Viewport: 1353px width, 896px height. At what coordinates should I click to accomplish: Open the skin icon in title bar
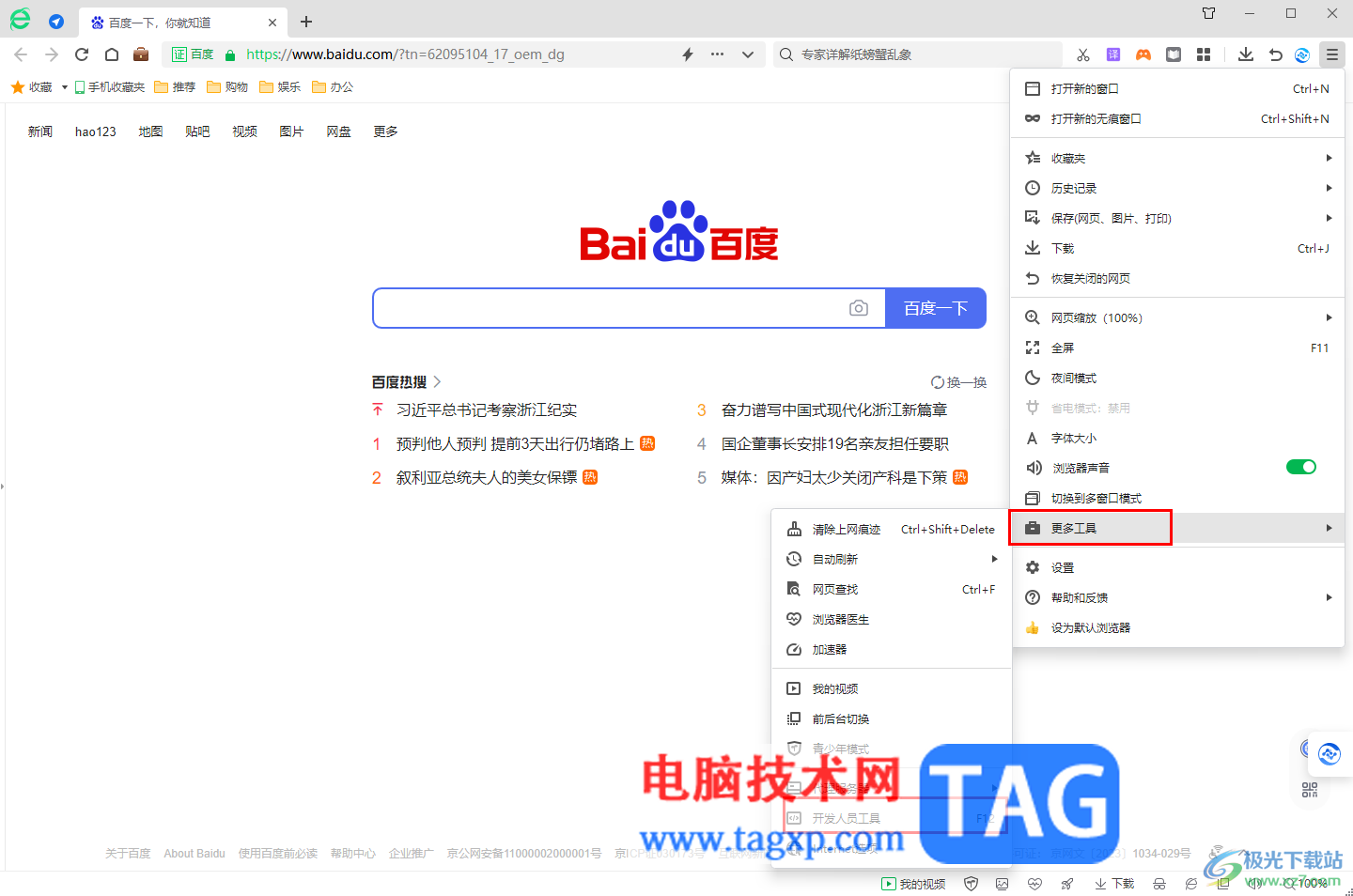pyautogui.click(x=1209, y=13)
